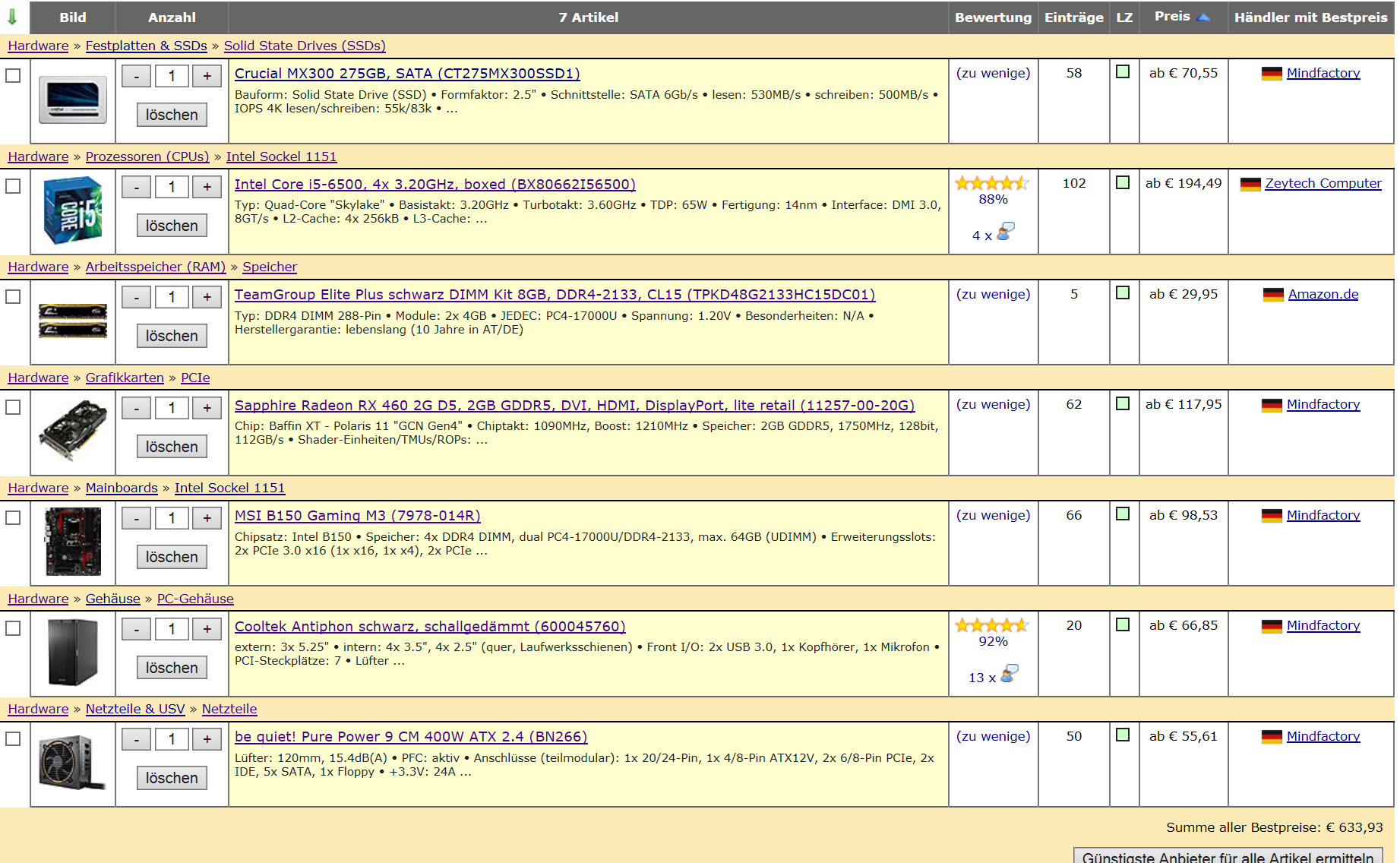The height and width of the screenshot is (863, 1400).
Task: Toggle LZ checkbox for TeamGroup Elite Plus RAM
Action: (x=1123, y=293)
